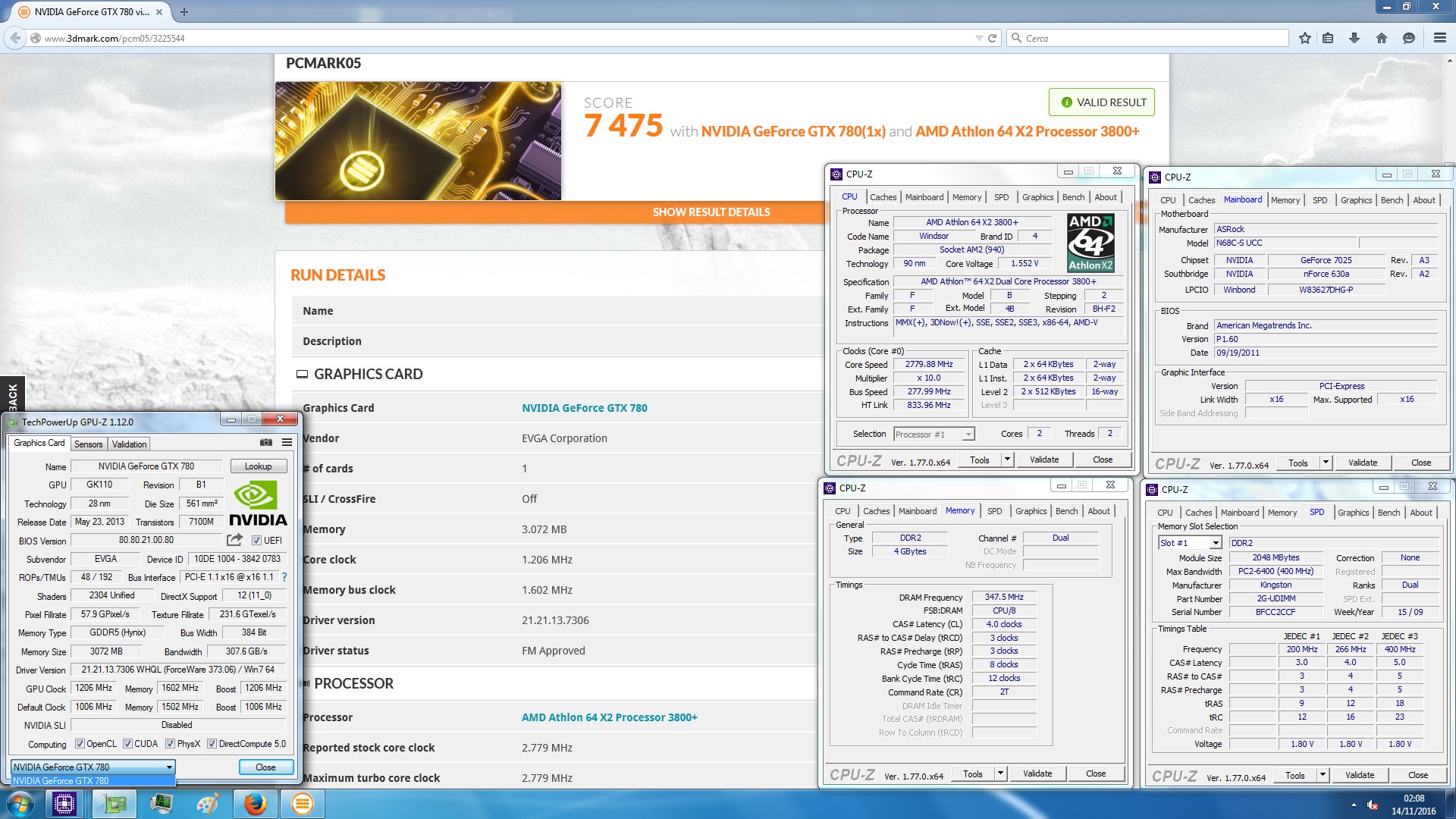Image resolution: width=1456 pixels, height=819 pixels.
Task: Toggle the DirectCompute 5.0 checkbox
Action: 212,744
